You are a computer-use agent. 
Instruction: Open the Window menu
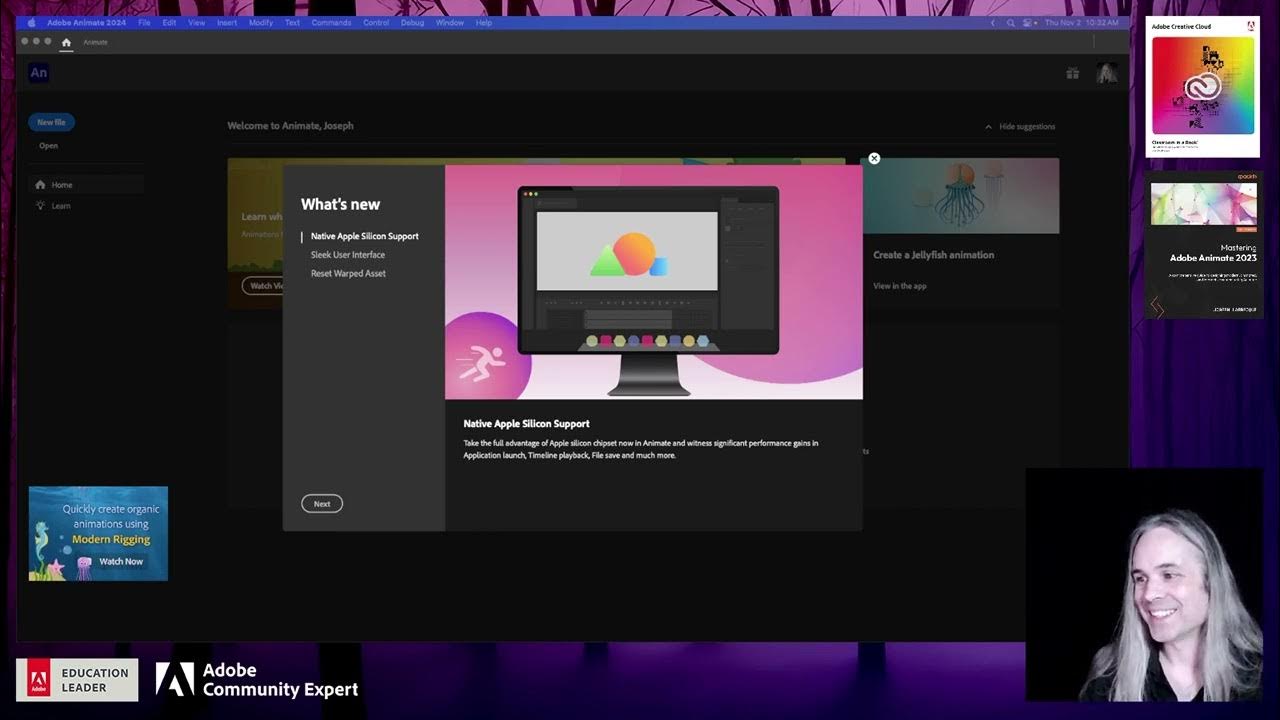point(450,22)
